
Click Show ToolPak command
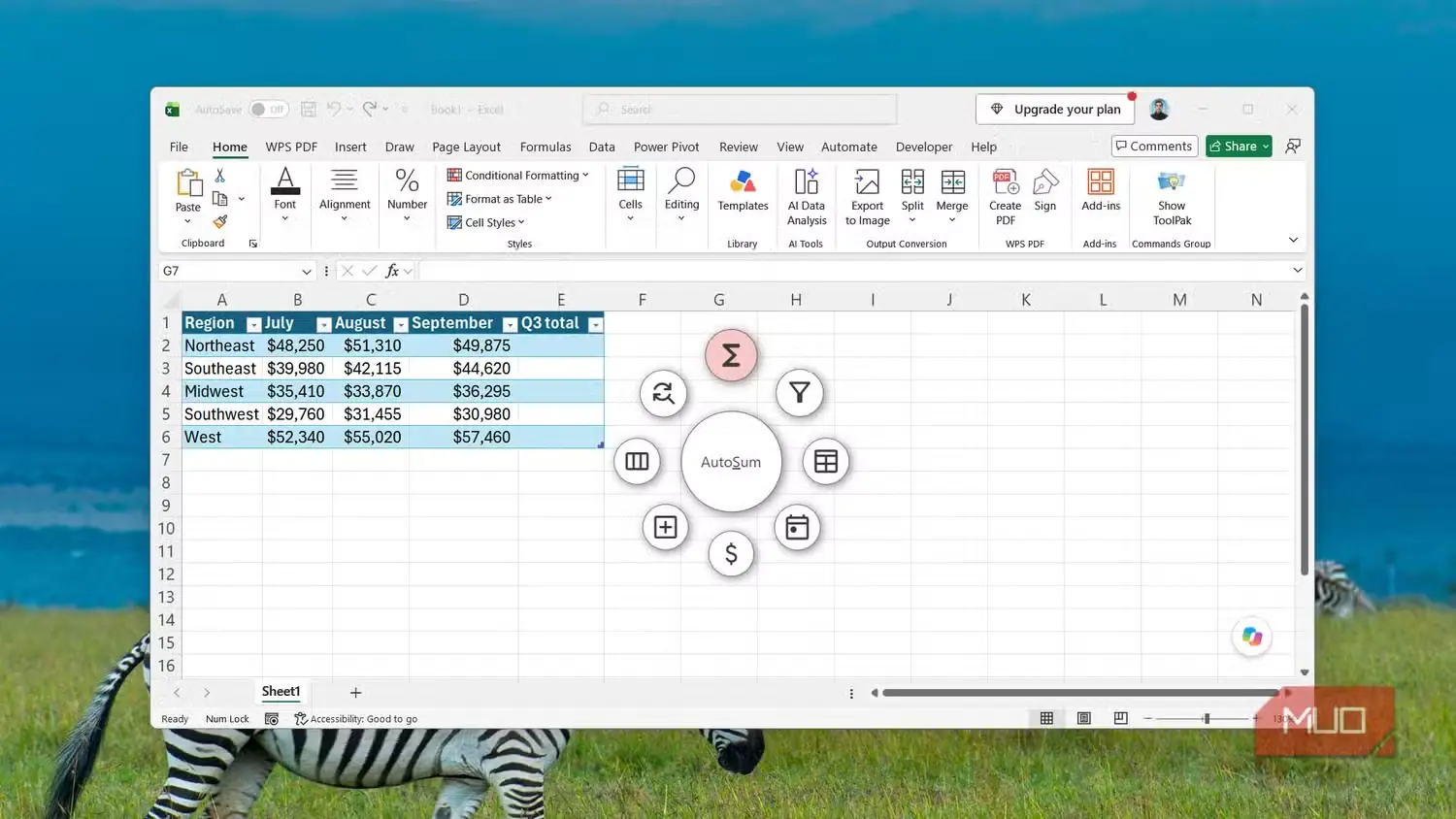(1172, 198)
